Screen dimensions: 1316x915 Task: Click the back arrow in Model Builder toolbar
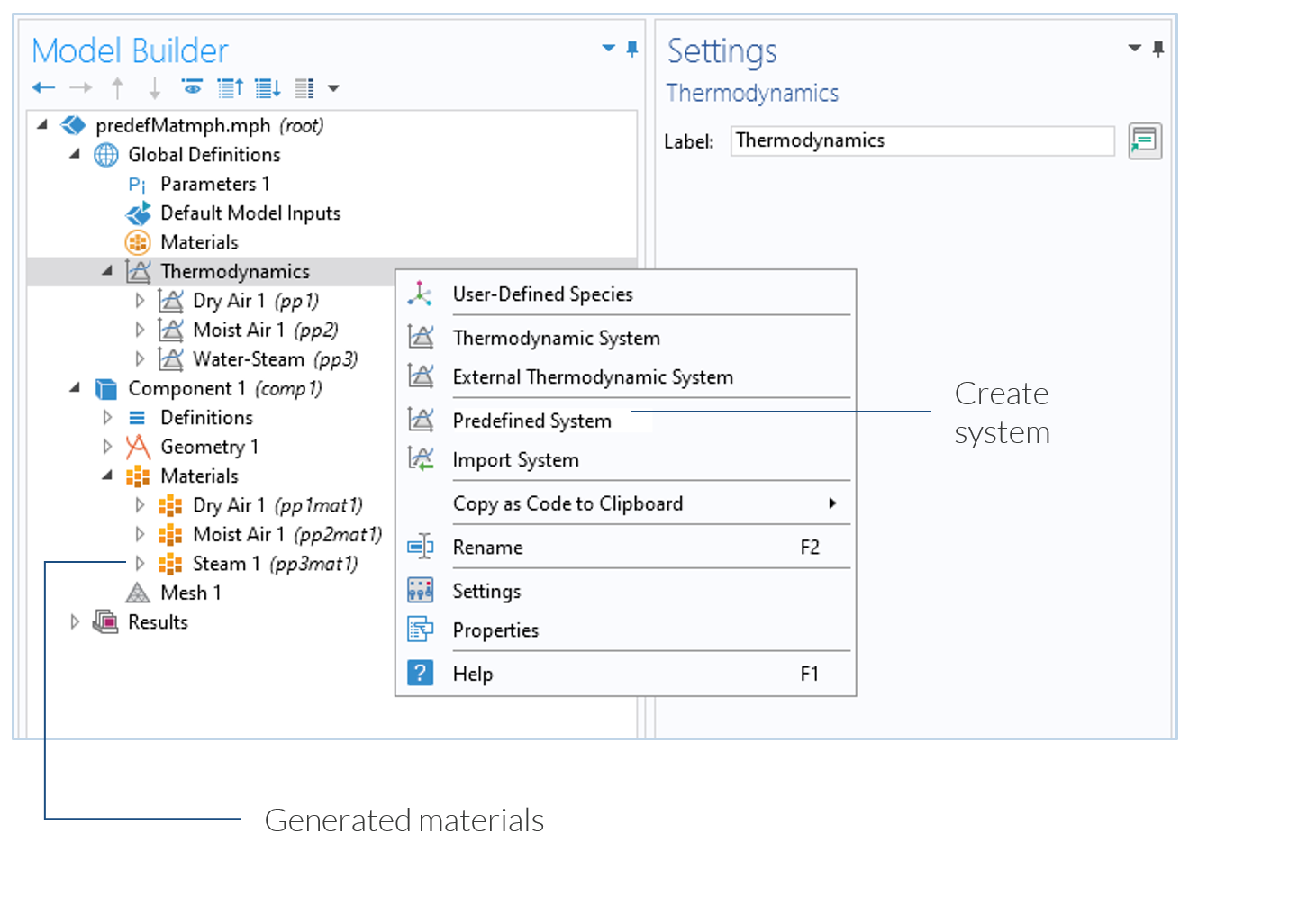pos(43,88)
